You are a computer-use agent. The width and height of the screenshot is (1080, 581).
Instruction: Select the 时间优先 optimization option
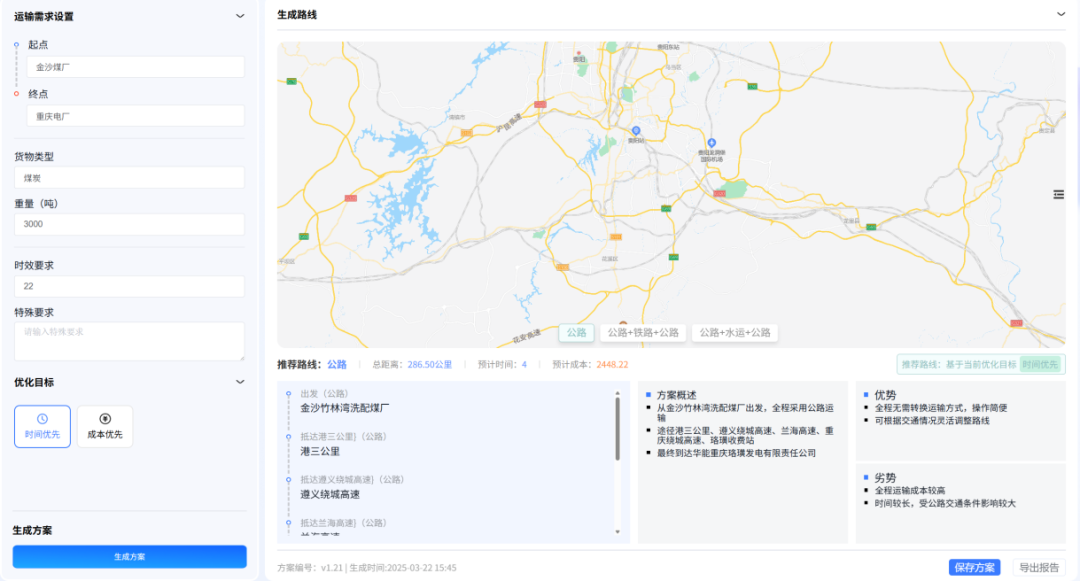(x=42, y=426)
